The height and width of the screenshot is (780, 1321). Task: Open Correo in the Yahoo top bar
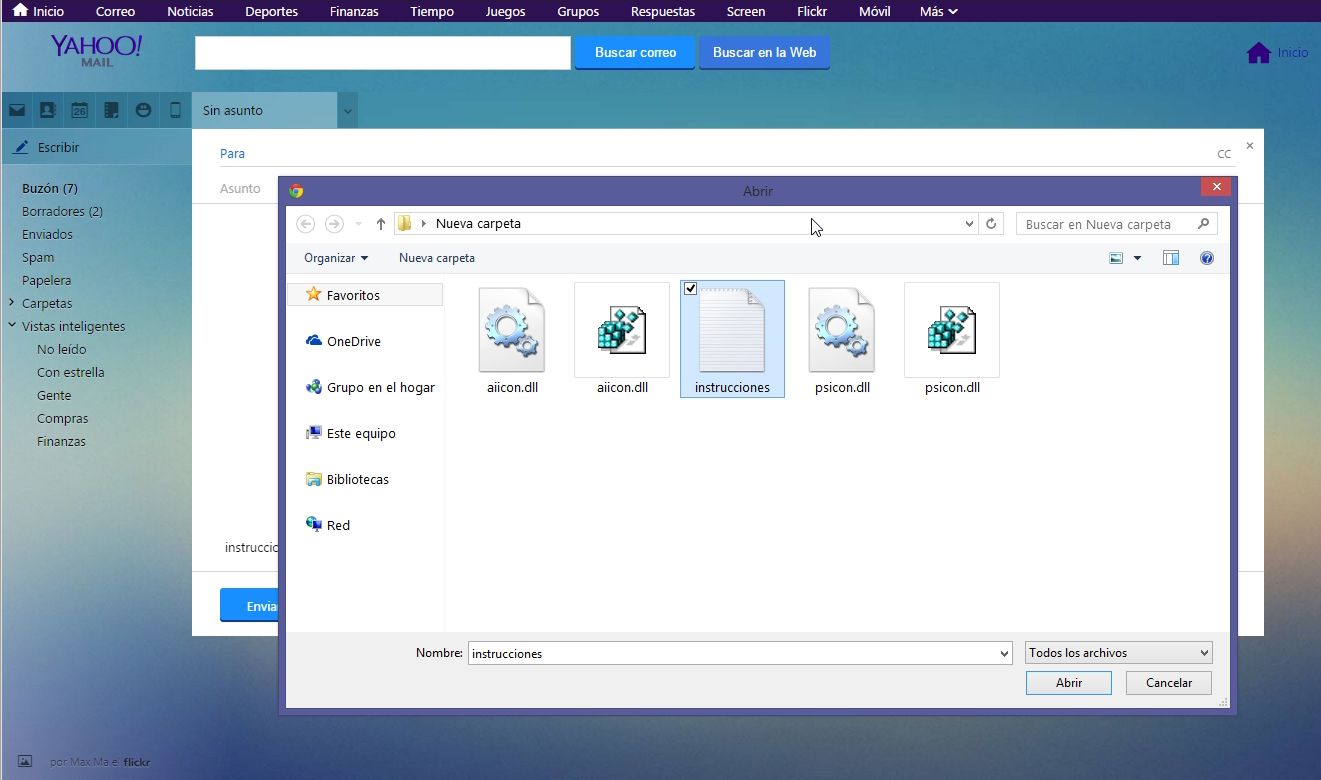tap(115, 12)
